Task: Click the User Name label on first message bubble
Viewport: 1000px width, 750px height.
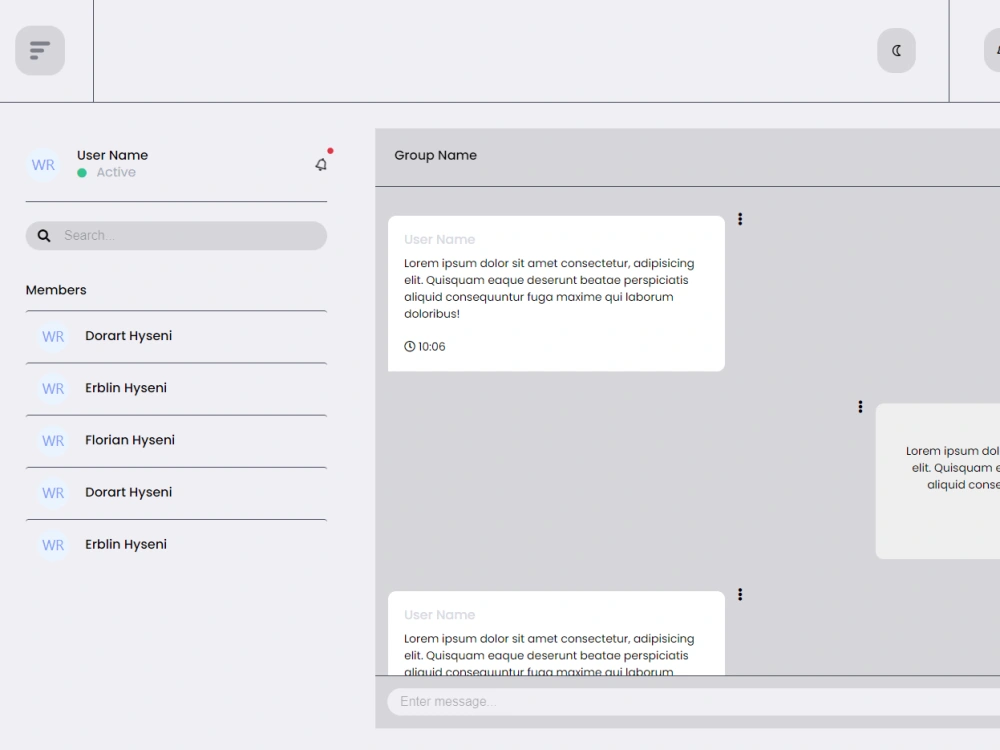Action: (439, 240)
